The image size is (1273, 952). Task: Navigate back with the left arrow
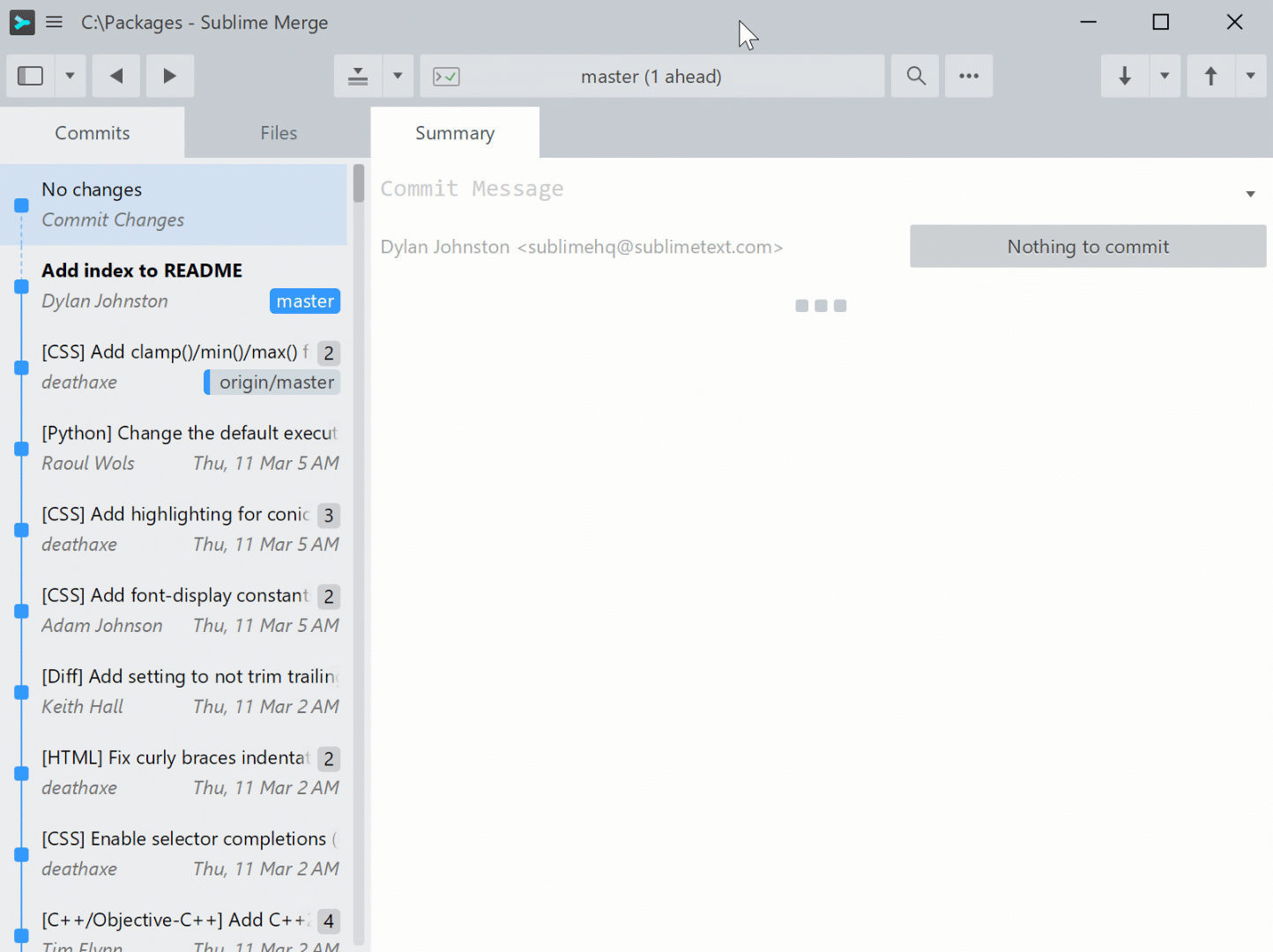[x=116, y=76]
